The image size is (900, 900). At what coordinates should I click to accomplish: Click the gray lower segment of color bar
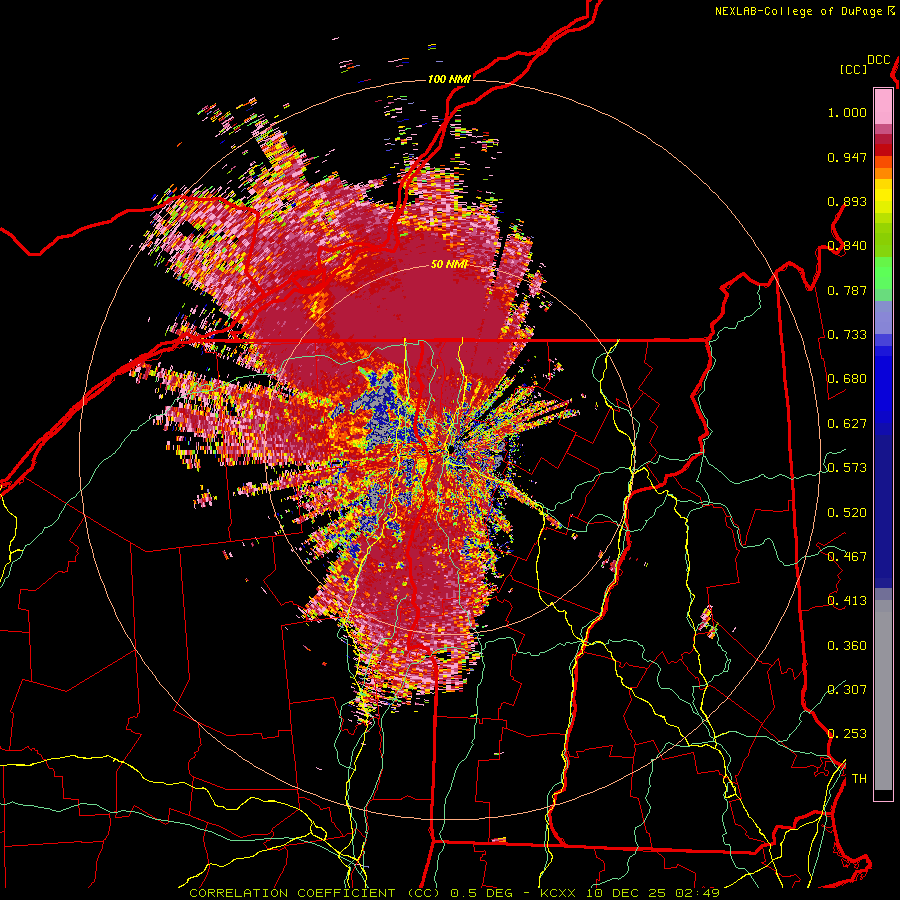pos(883,695)
